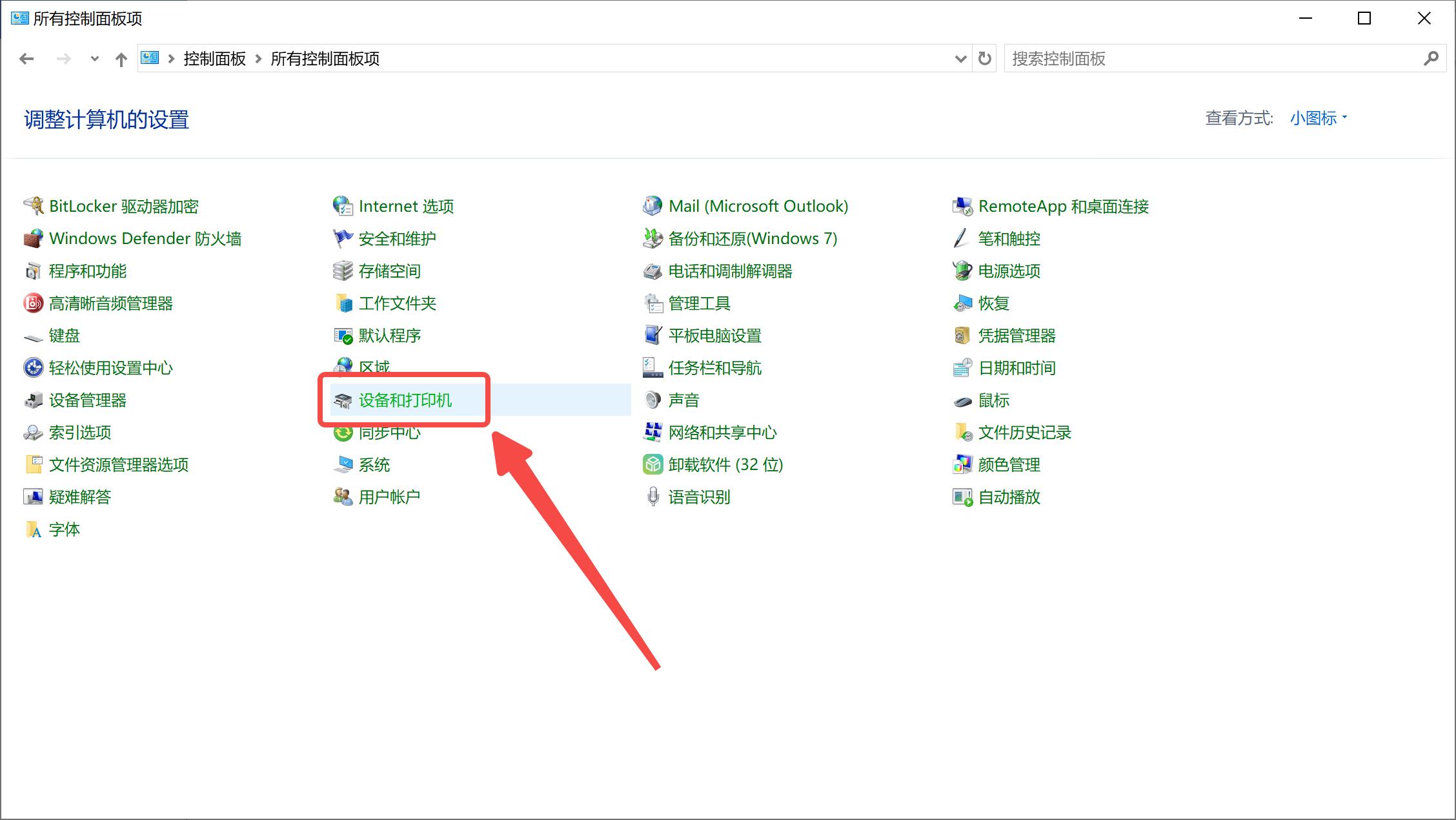Open the recent locations dropdown arrow
This screenshot has width=1456, height=820.
pos(95,59)
